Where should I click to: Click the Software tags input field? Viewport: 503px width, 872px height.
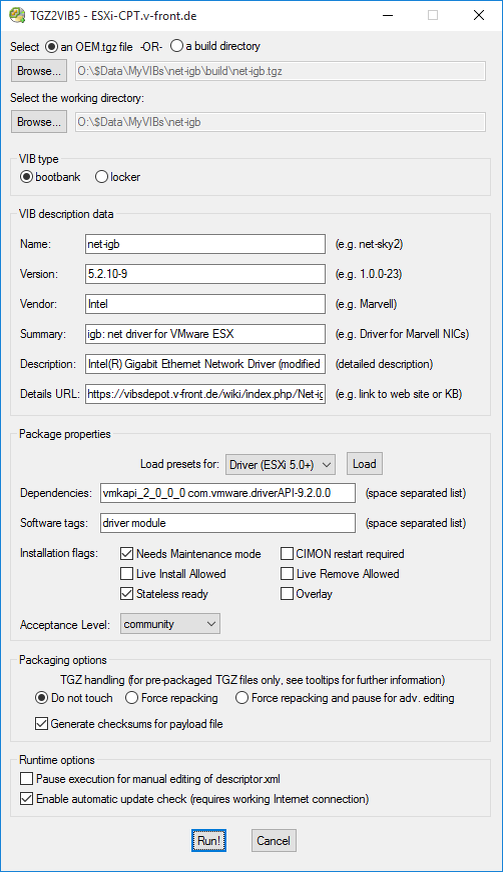click(x=228, y=523)
